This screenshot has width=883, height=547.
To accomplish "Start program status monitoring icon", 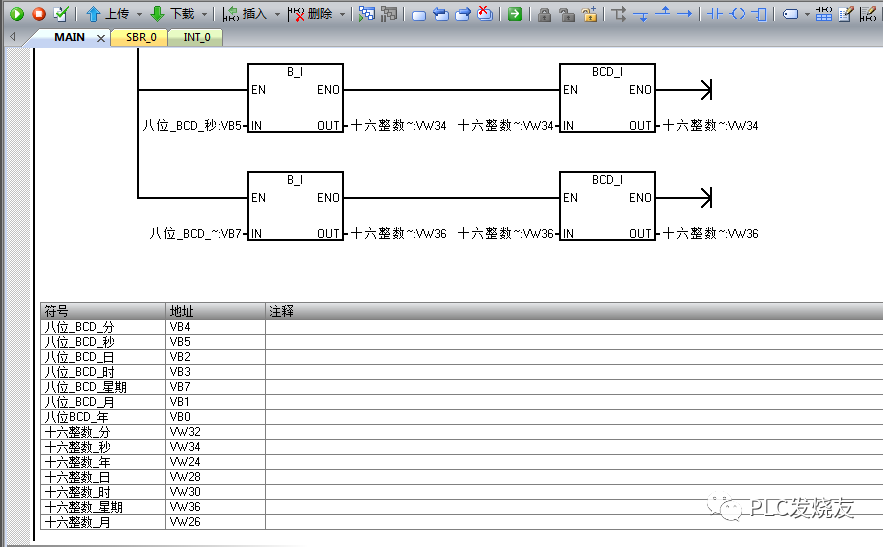I will tap(367, 14).
